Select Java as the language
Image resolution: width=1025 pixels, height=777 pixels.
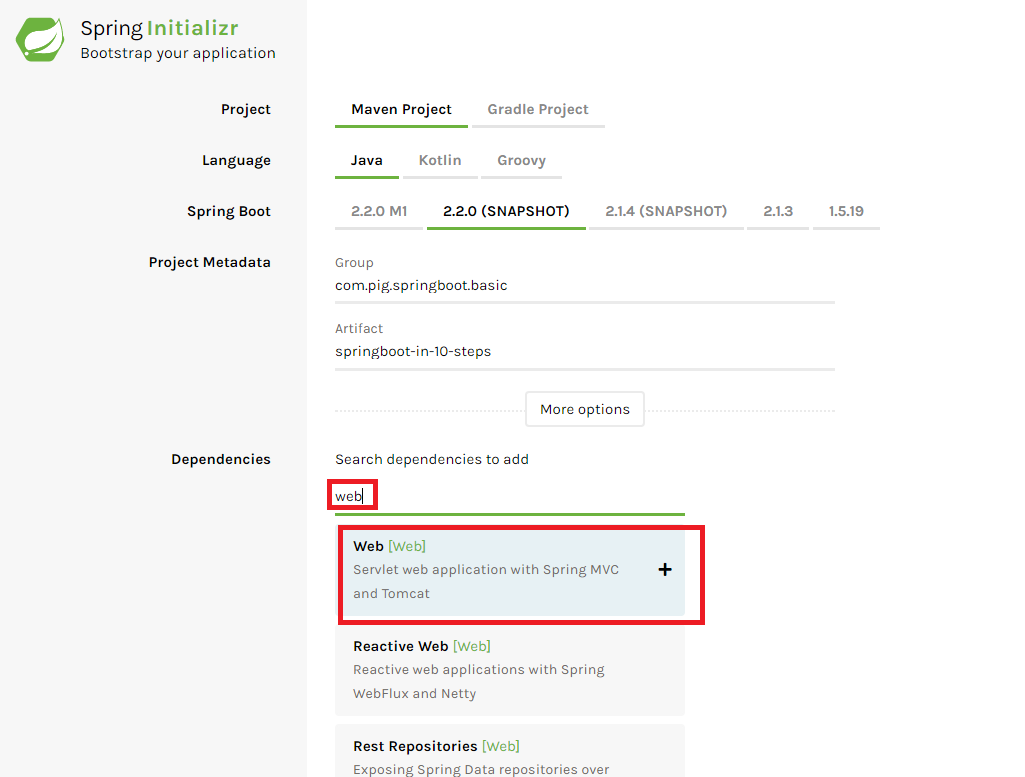(x=367, y=159)
